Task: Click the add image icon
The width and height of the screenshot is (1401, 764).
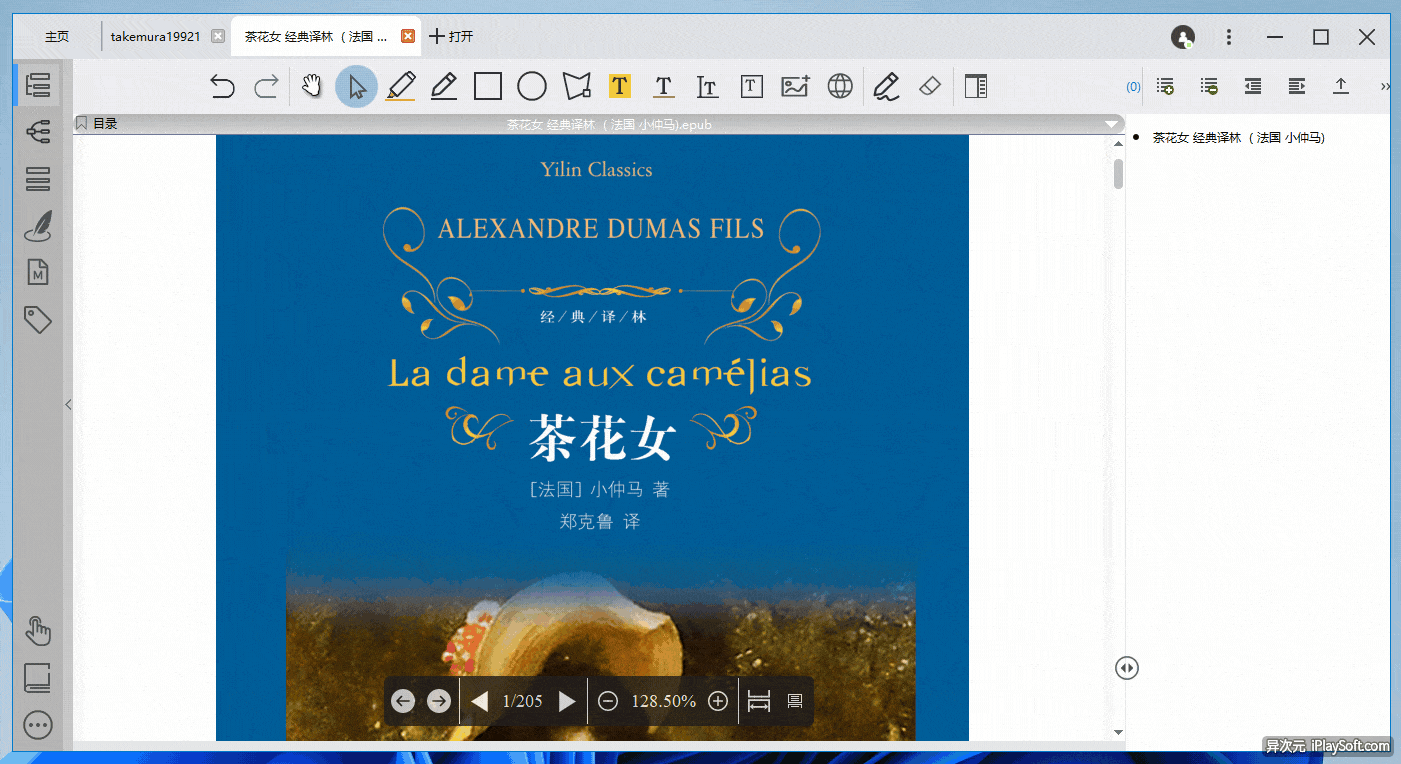Action: point(796,87)
